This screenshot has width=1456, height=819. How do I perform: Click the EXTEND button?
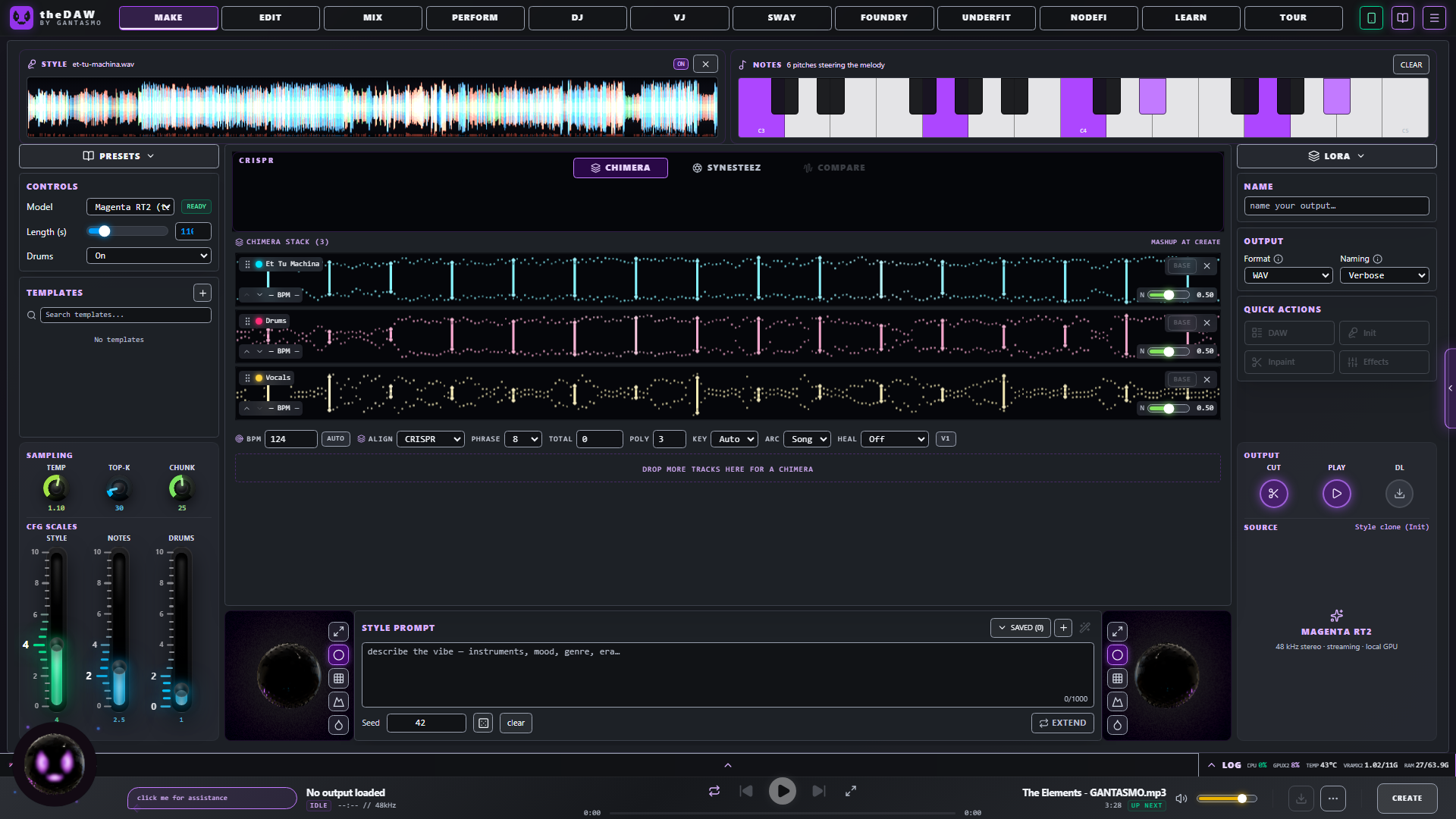pos(1062,723)
